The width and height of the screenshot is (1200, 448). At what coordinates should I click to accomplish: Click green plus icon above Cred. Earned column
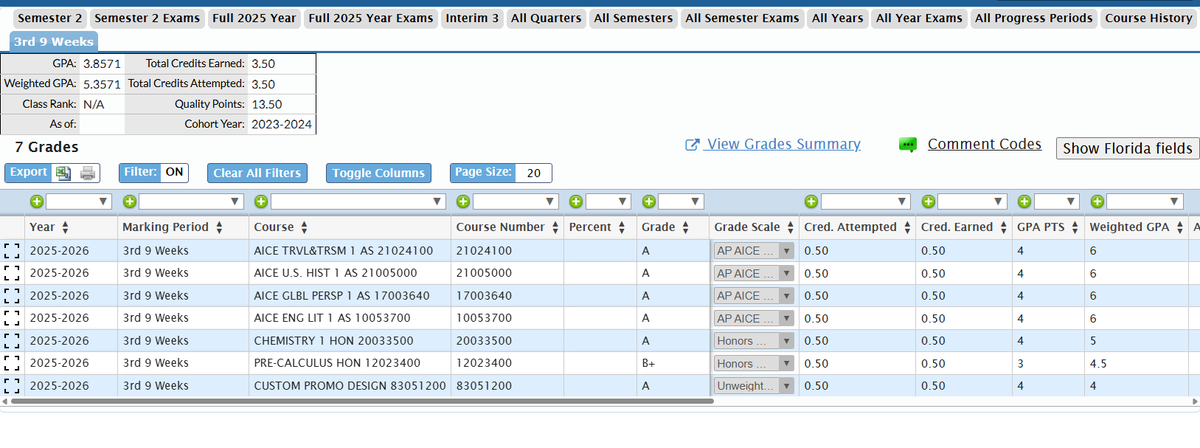point(929,201)
